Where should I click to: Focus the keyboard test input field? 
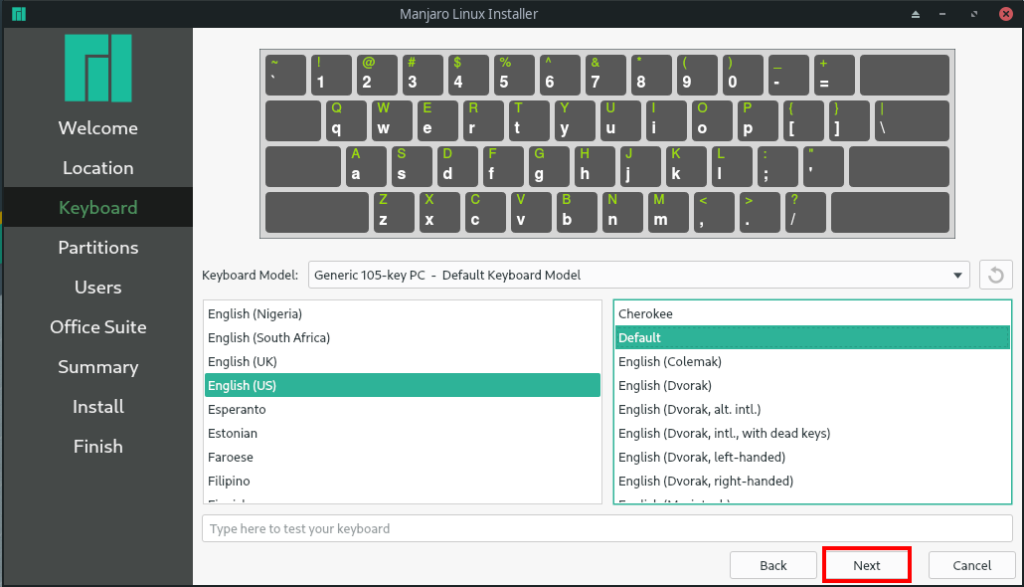tap(607, 528)
